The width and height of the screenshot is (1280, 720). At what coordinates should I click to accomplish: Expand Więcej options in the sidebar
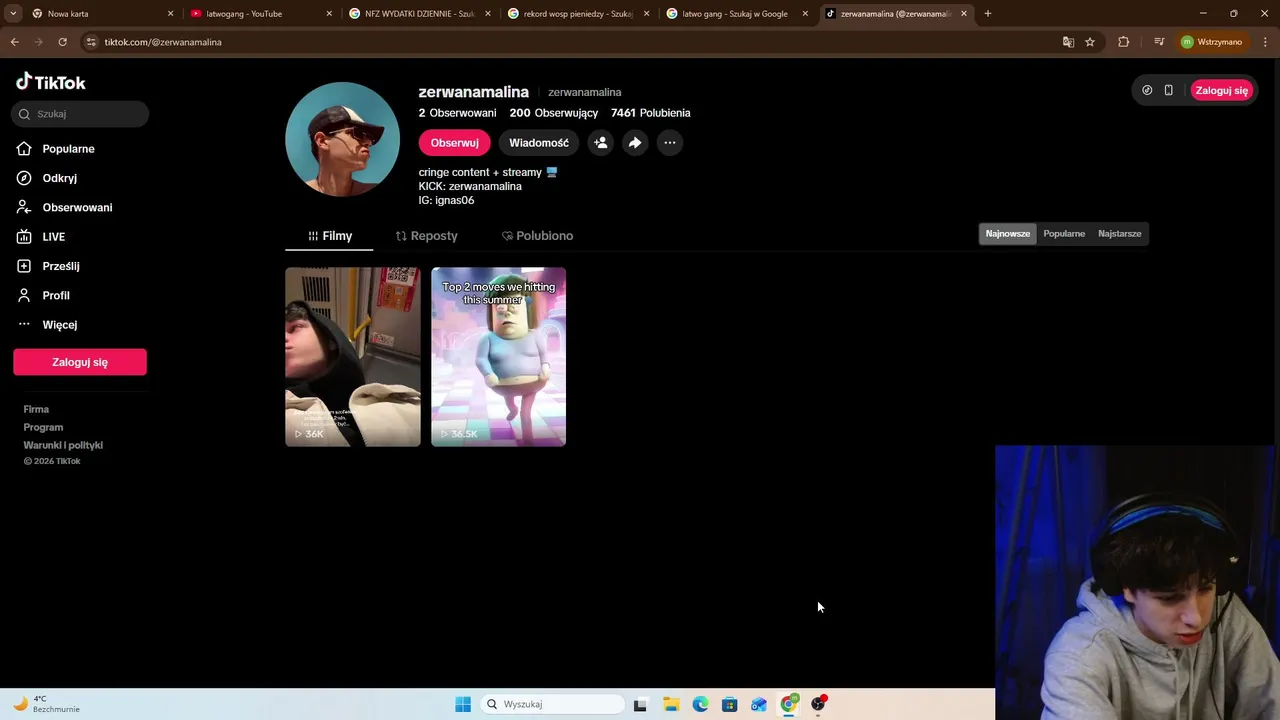click(47, 325)
